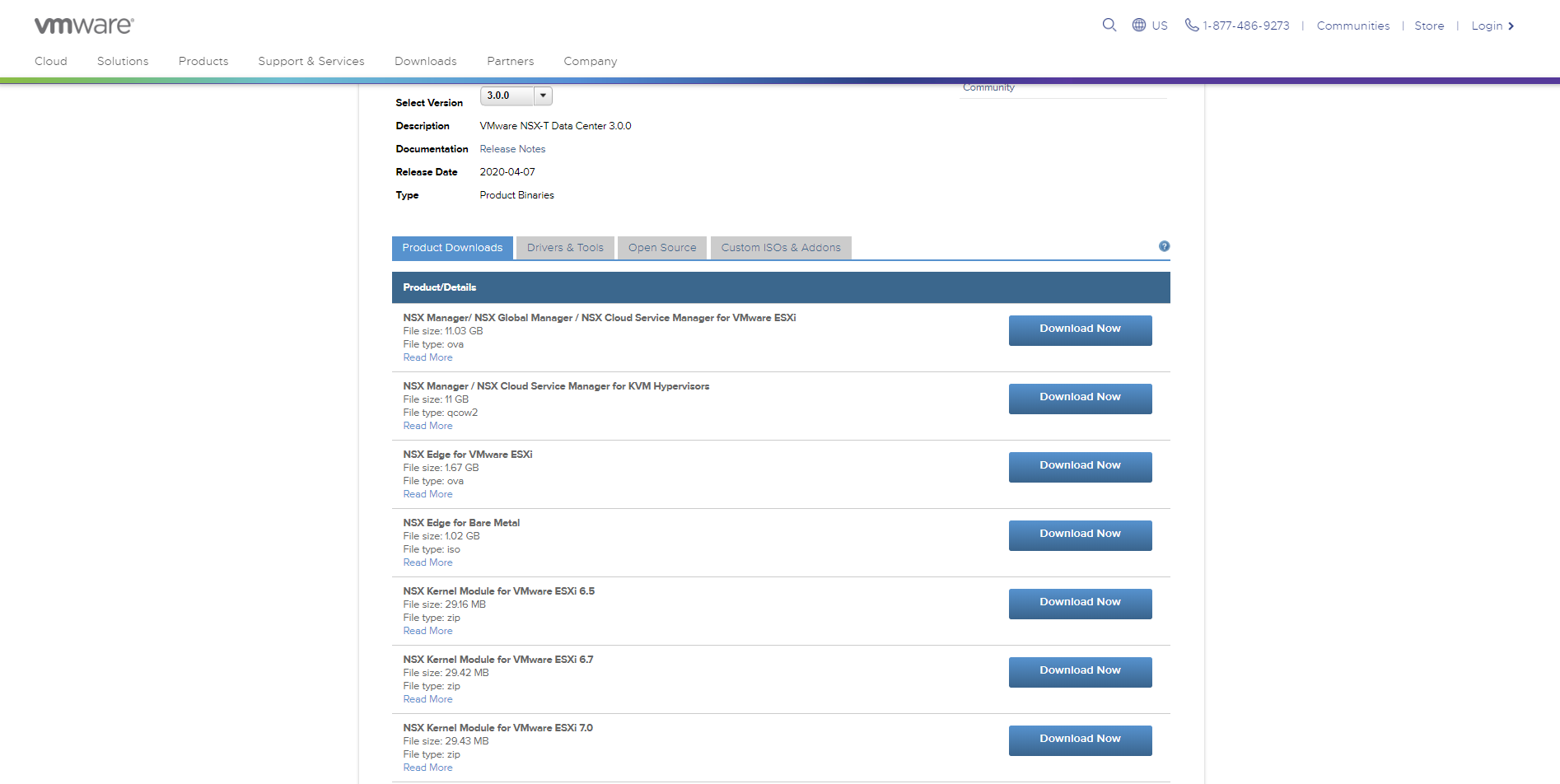Click the File type: iso text

tap(432, 549)
